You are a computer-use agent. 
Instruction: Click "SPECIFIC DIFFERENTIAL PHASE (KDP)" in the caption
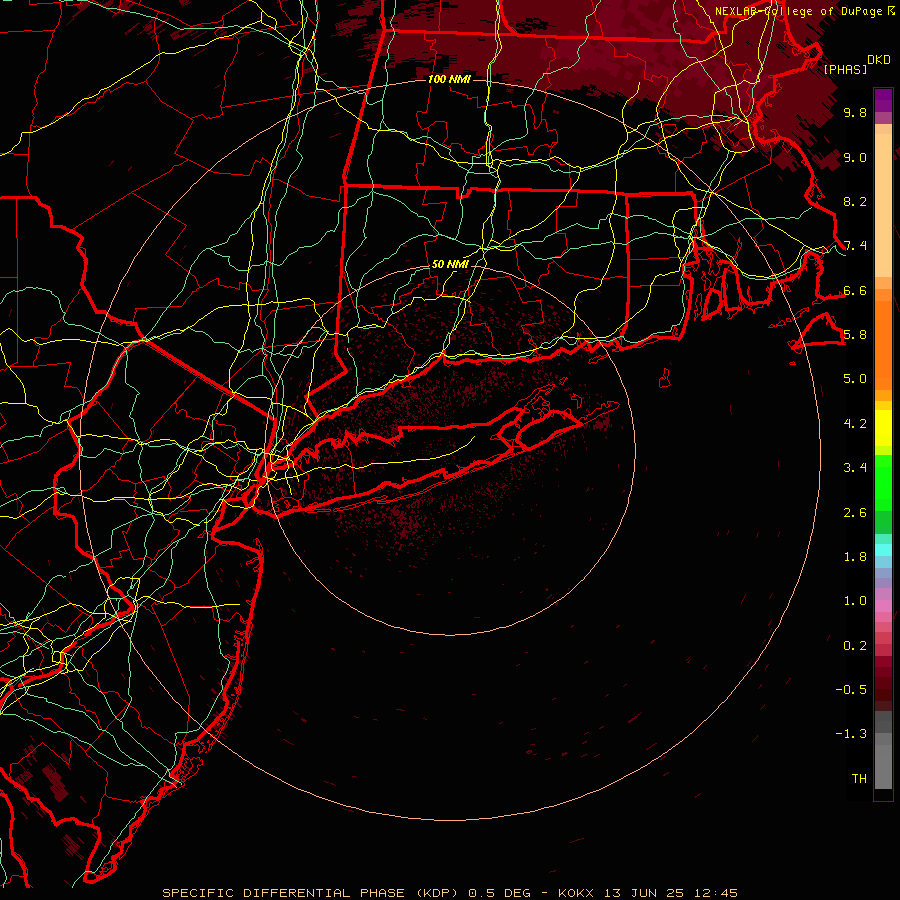pyautogui.click(x=312, y=893)
